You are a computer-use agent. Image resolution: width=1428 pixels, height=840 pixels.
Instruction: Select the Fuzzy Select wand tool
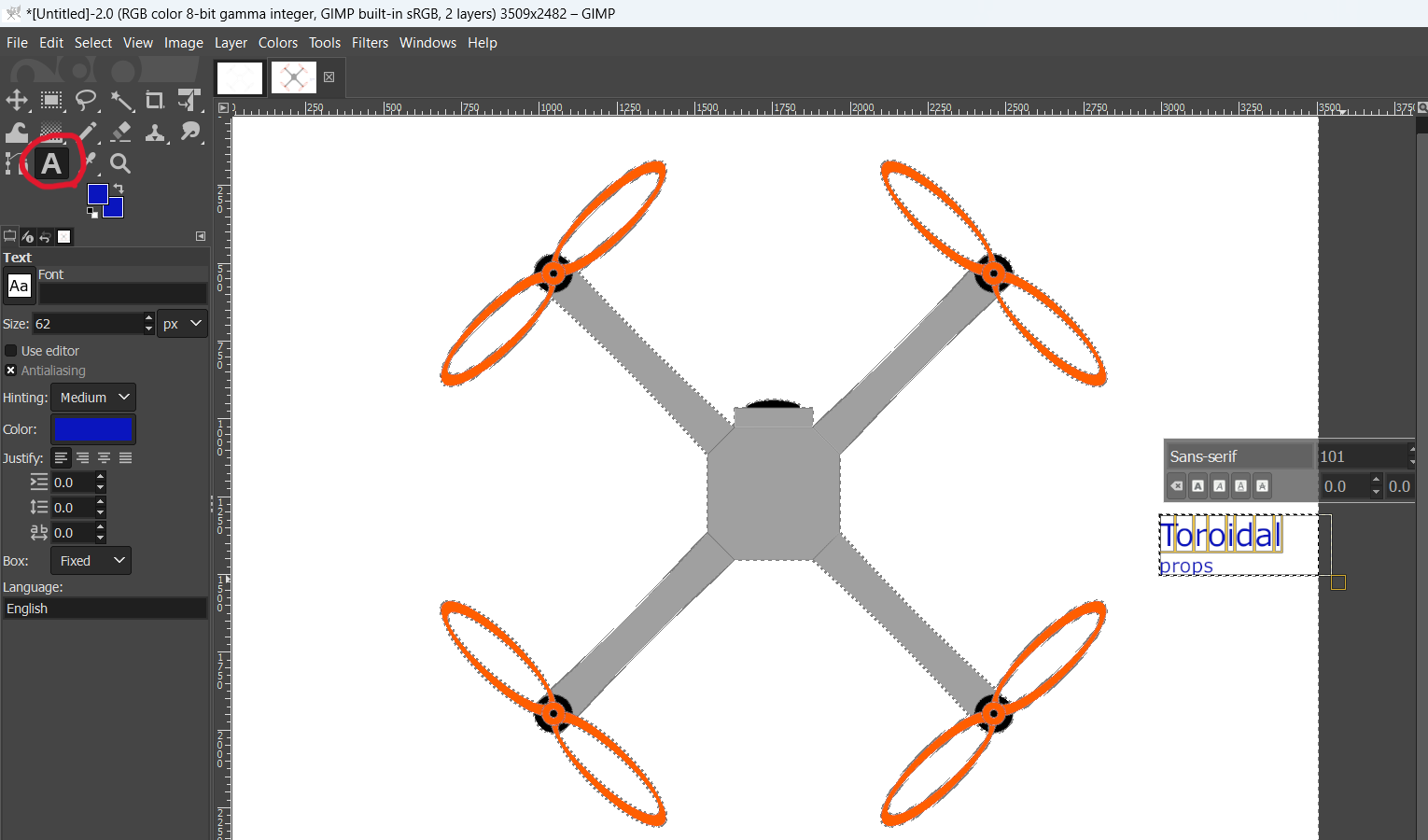click(x=120, y=100)
